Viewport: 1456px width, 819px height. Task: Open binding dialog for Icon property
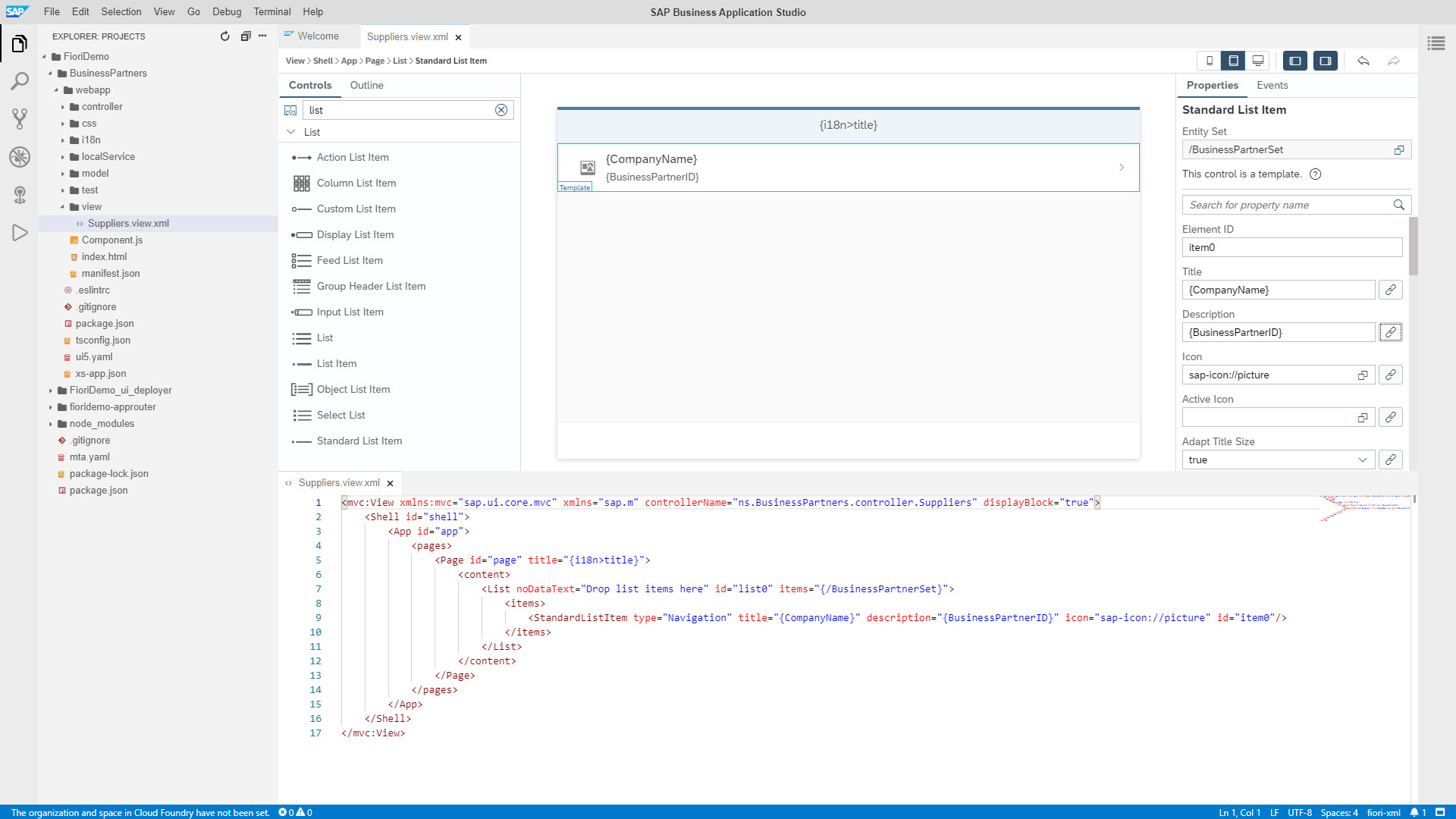pos(1391,375)
